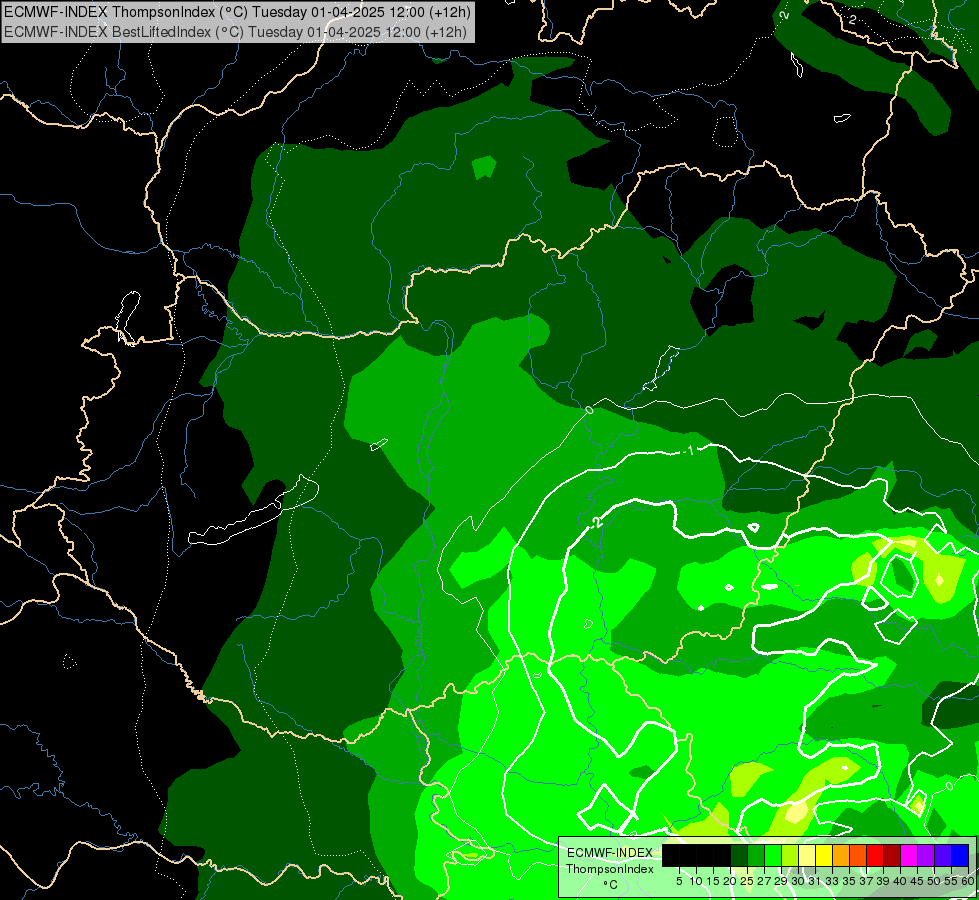This screenshot has height=900, width=979.
Task: Click the ECMWF-INDEX label in the legend
Action: [x=610, y=853]
